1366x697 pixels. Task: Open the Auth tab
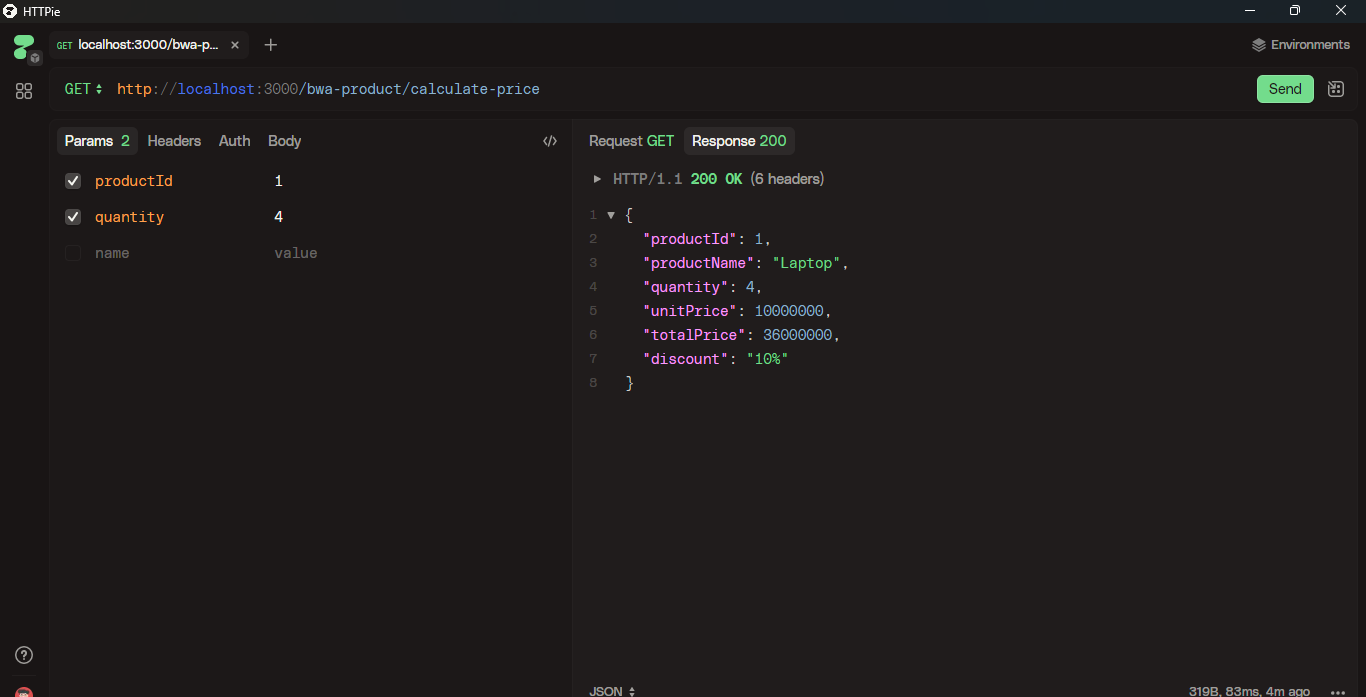point(234,140)
